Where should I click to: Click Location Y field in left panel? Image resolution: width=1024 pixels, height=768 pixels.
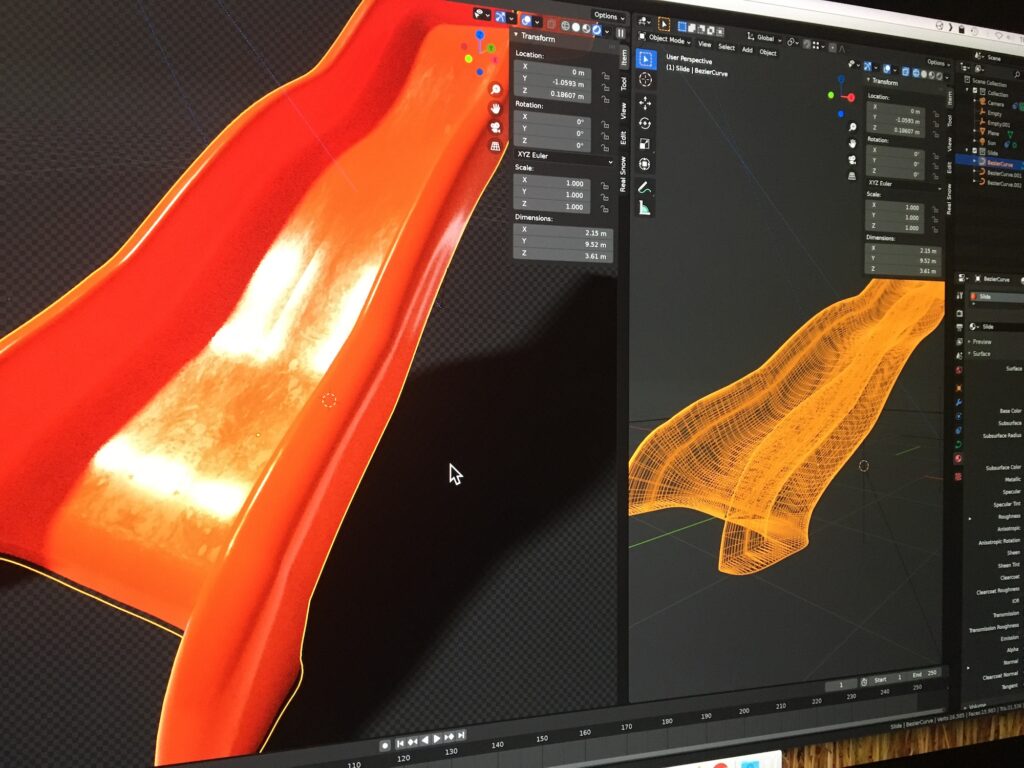pyautogui.click(x=552, y=82)
